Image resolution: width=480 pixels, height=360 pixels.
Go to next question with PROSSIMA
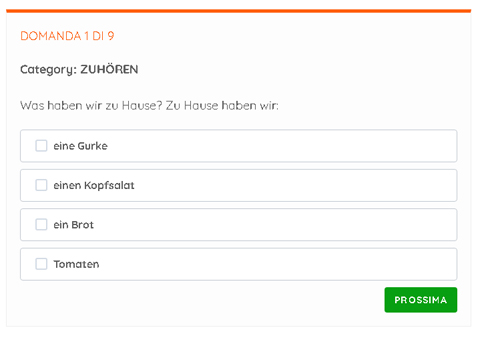[x=421, y=300]
